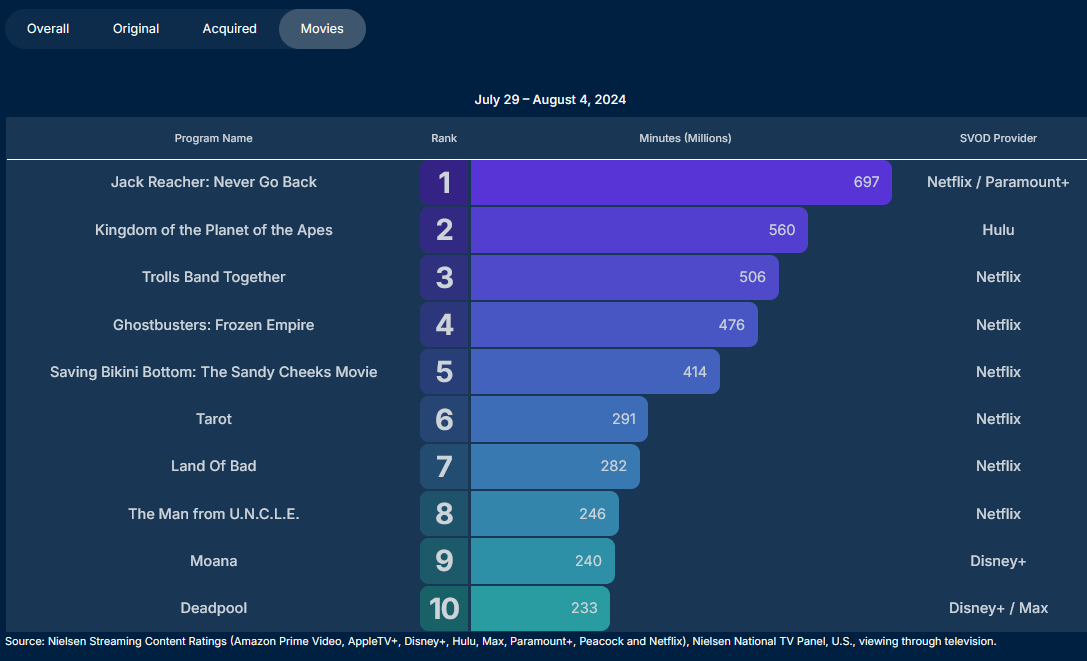
Task: Open the Acquired tab
Action: (x=229, y=29)
